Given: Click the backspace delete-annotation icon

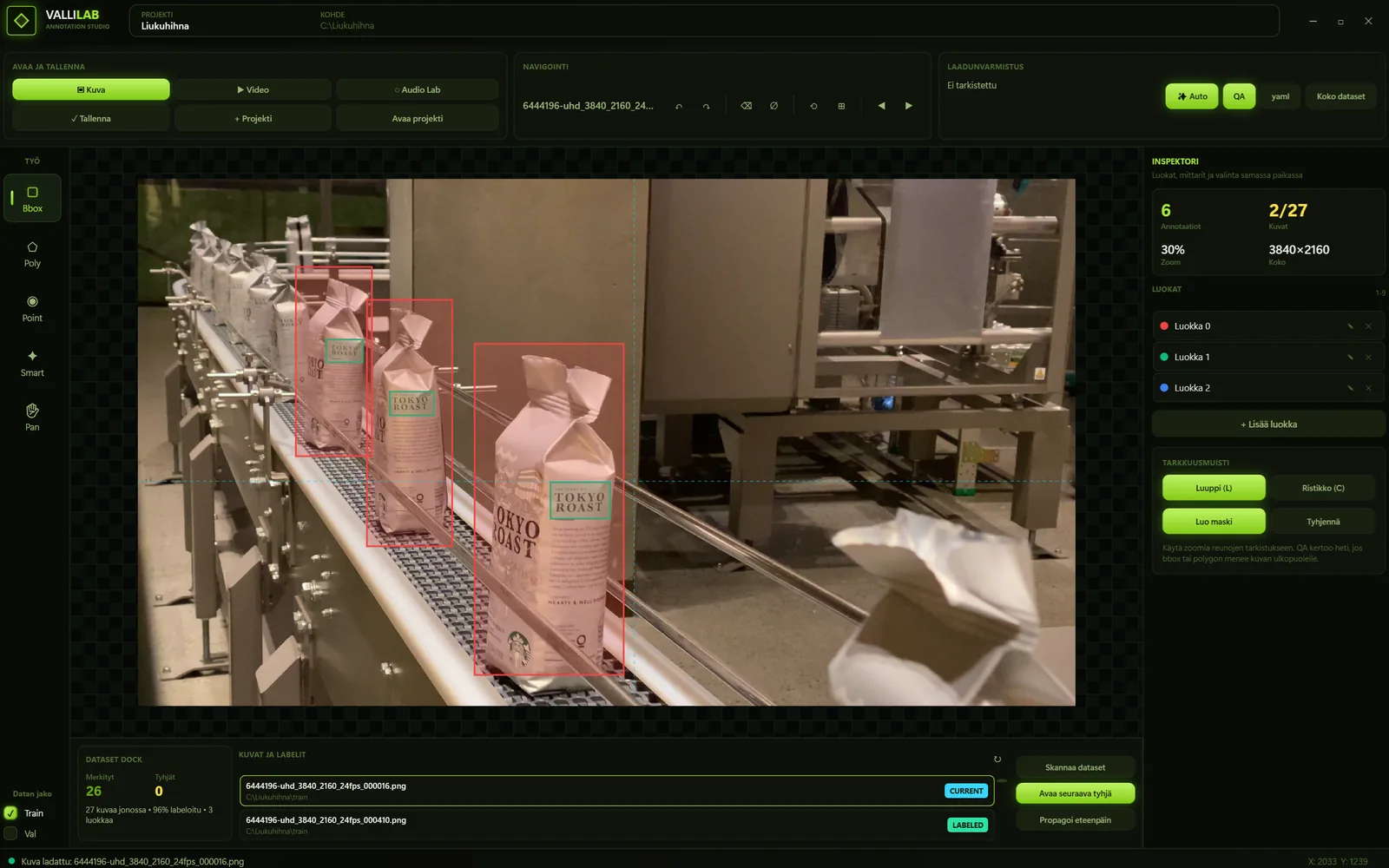Looking at the screenshot, I should click(x=746, y=106).
